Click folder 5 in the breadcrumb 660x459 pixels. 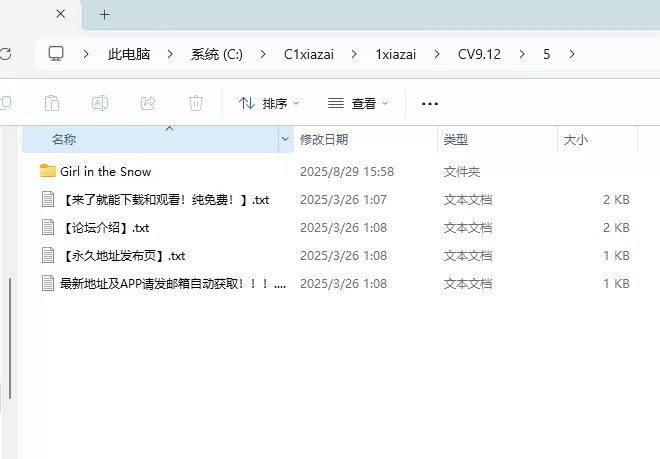pyautogui.click(x=546, y=54)
